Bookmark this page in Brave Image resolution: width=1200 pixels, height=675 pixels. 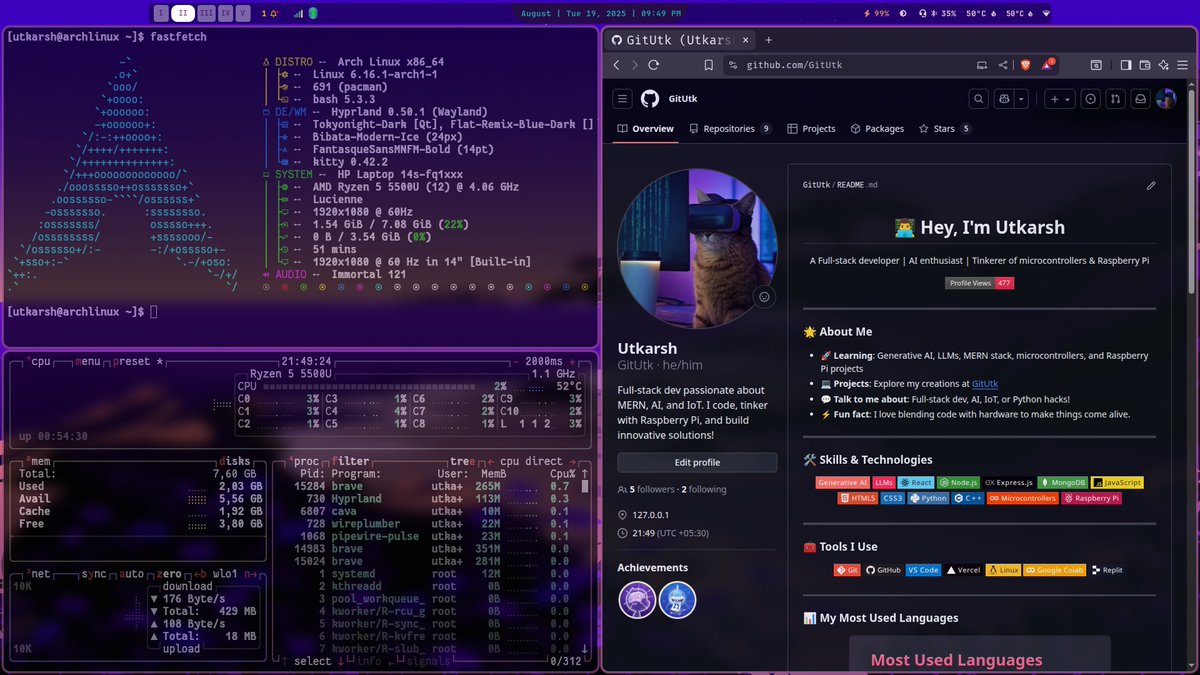click(708, 65)
